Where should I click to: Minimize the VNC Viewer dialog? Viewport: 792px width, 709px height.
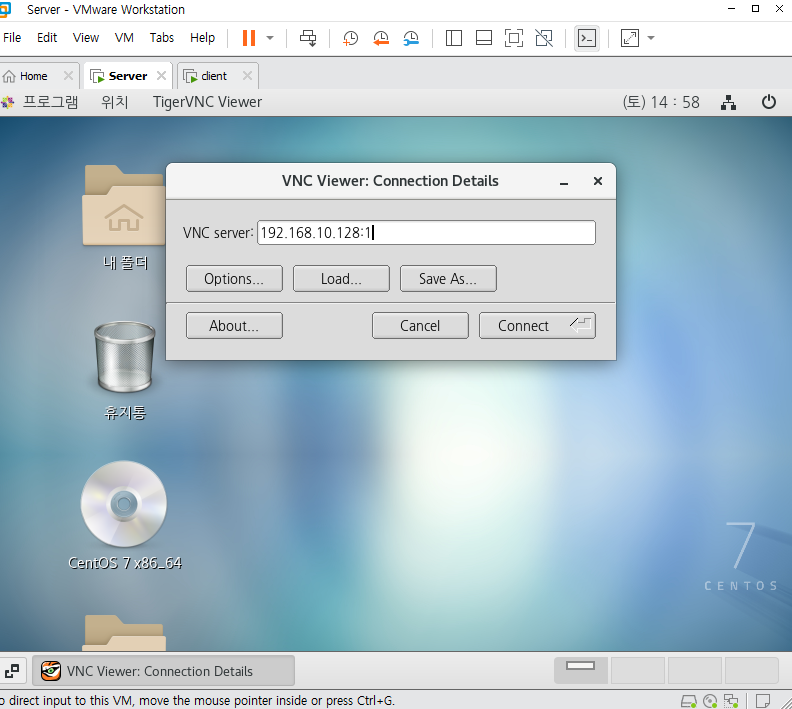(564, 181)
